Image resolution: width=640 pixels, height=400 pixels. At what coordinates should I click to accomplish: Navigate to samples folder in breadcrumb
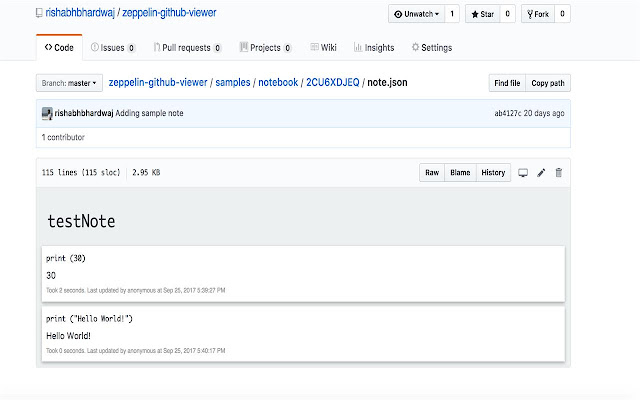click(233, 82)
